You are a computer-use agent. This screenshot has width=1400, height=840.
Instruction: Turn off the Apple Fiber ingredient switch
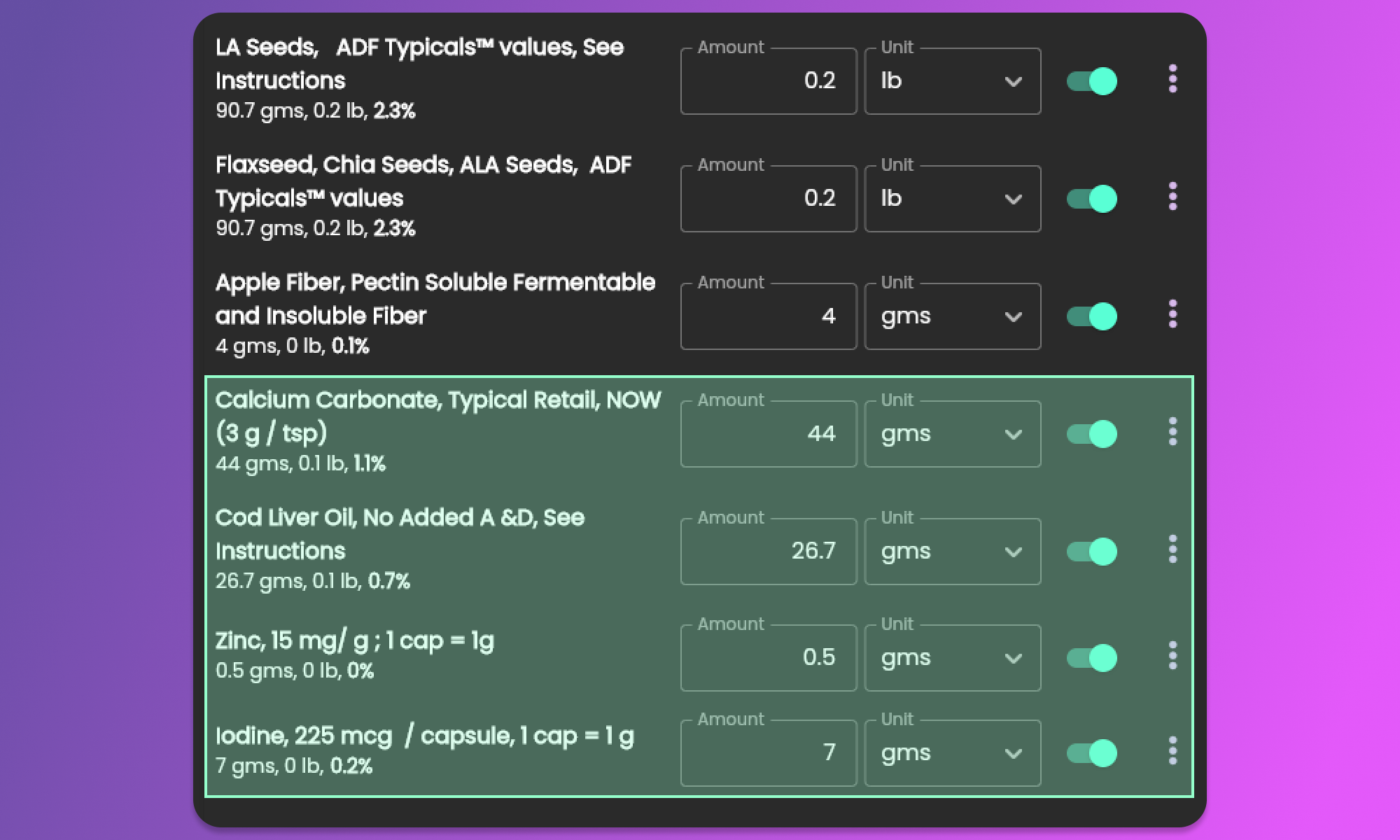pyautogui.click(x=1092, y=316)
